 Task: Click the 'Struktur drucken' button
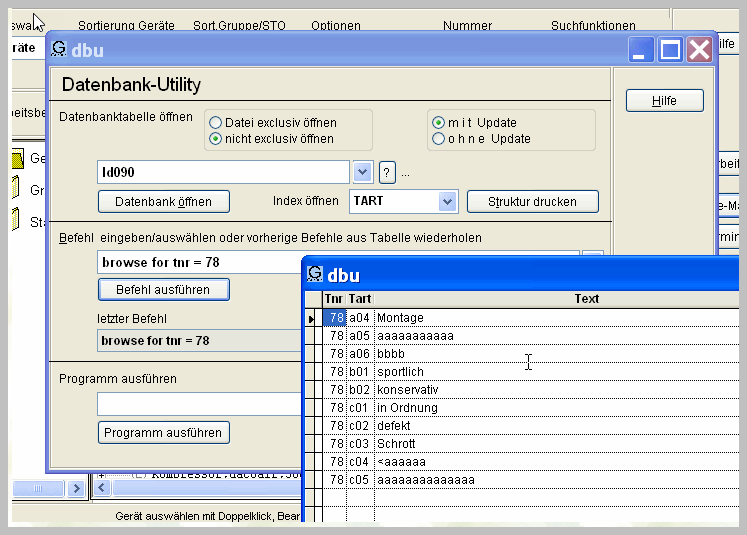532,201
